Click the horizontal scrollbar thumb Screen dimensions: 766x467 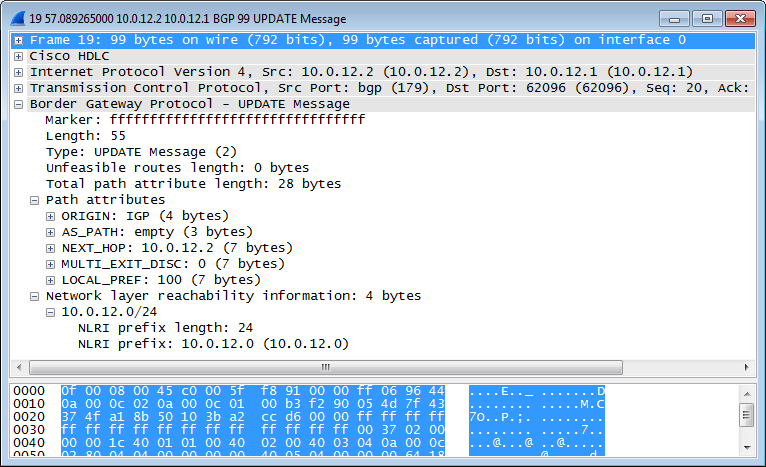tap(326, 367)
